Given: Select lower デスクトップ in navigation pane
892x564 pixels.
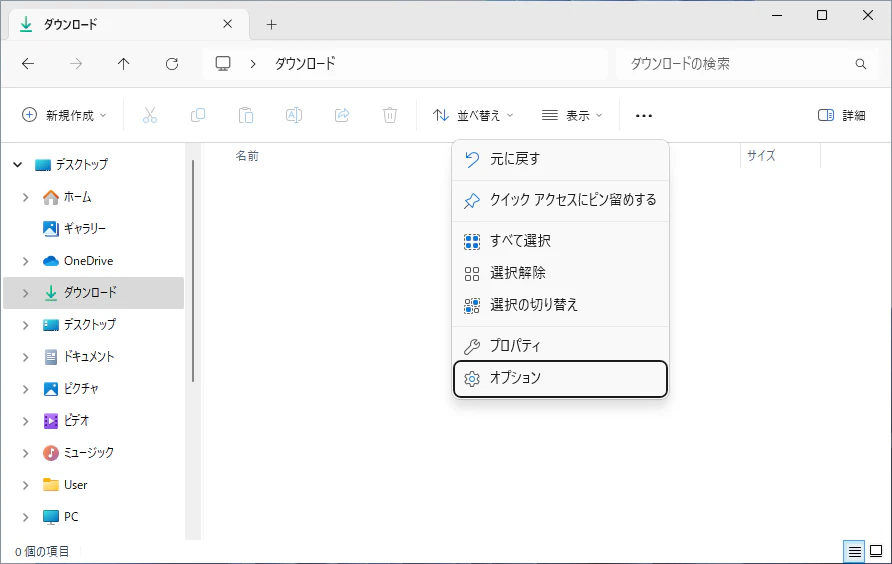Looking at the screenshot, I should [90, 324].
